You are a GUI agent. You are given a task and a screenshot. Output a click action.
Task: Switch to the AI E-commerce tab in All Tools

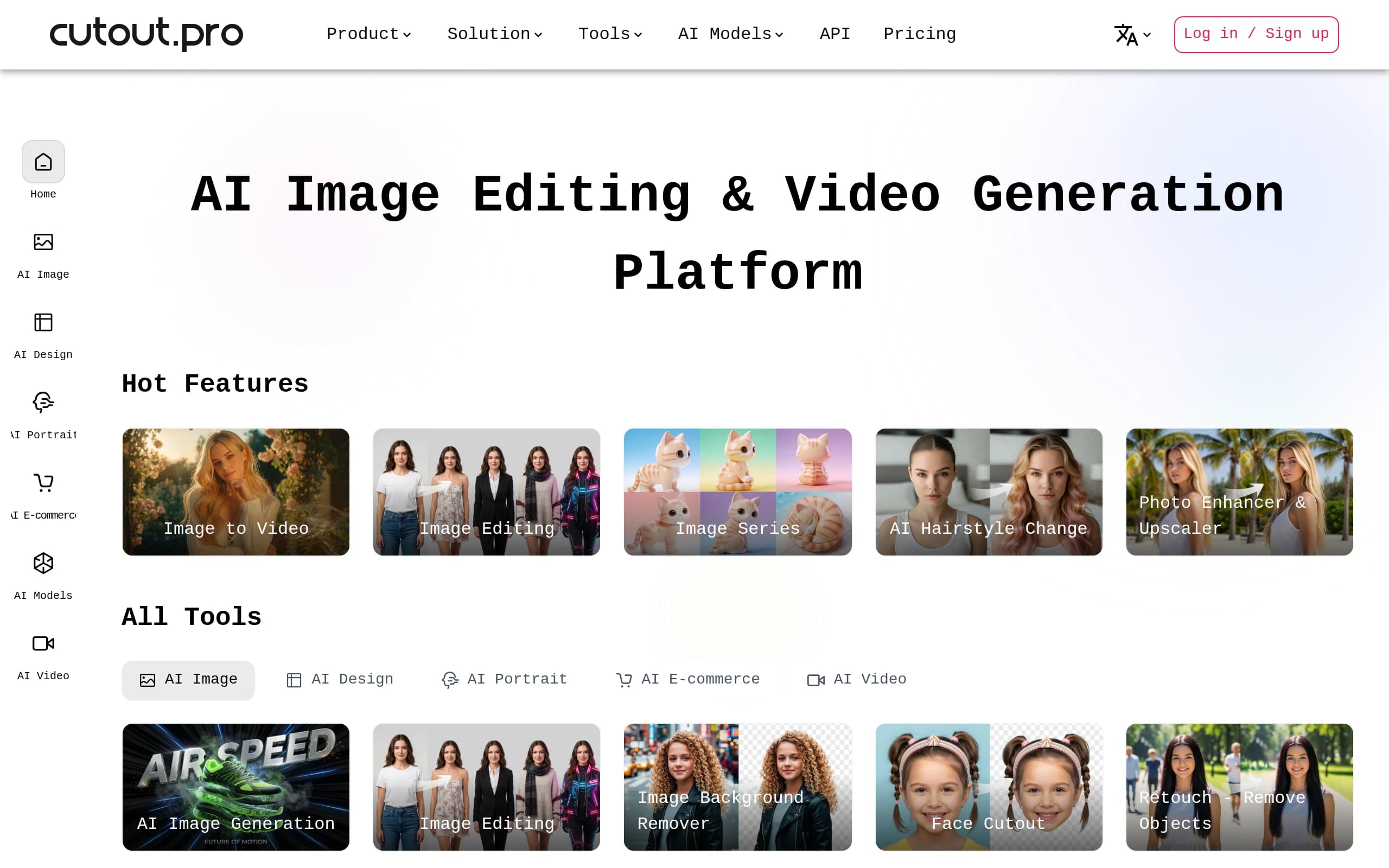point(687,680)
